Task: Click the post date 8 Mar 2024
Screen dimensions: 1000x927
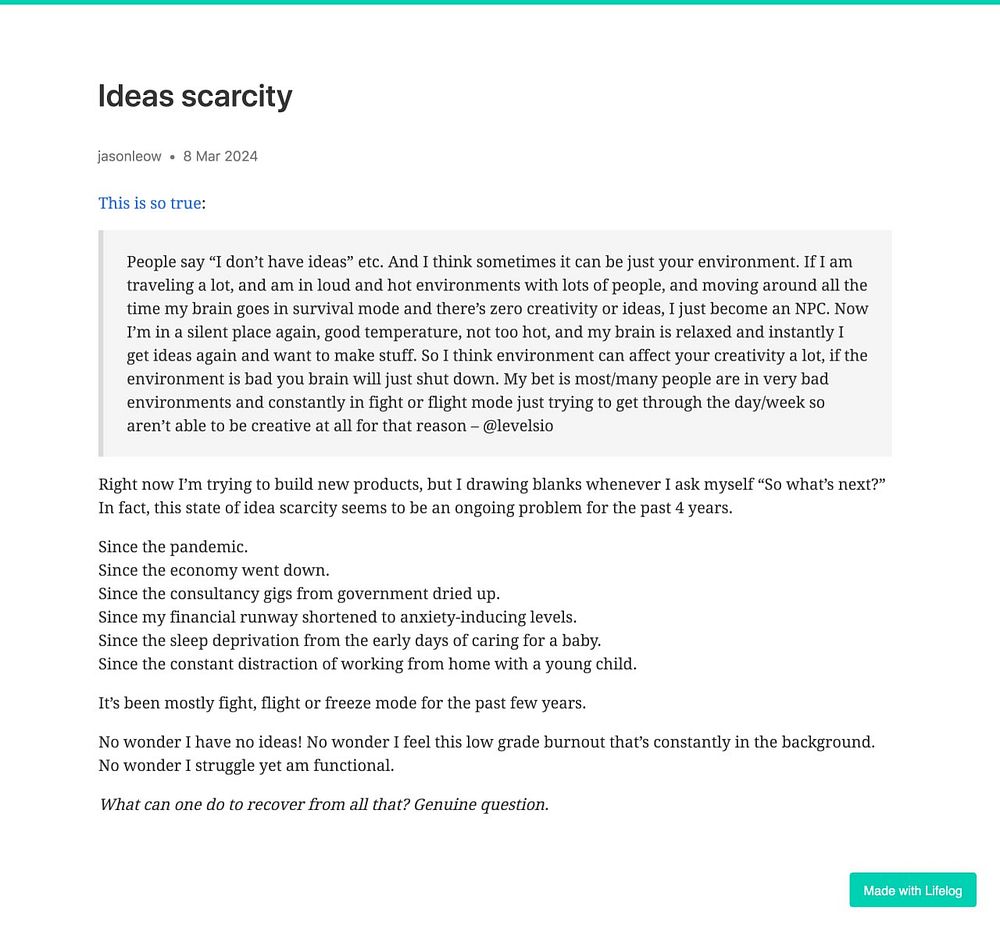Action: 220,156
